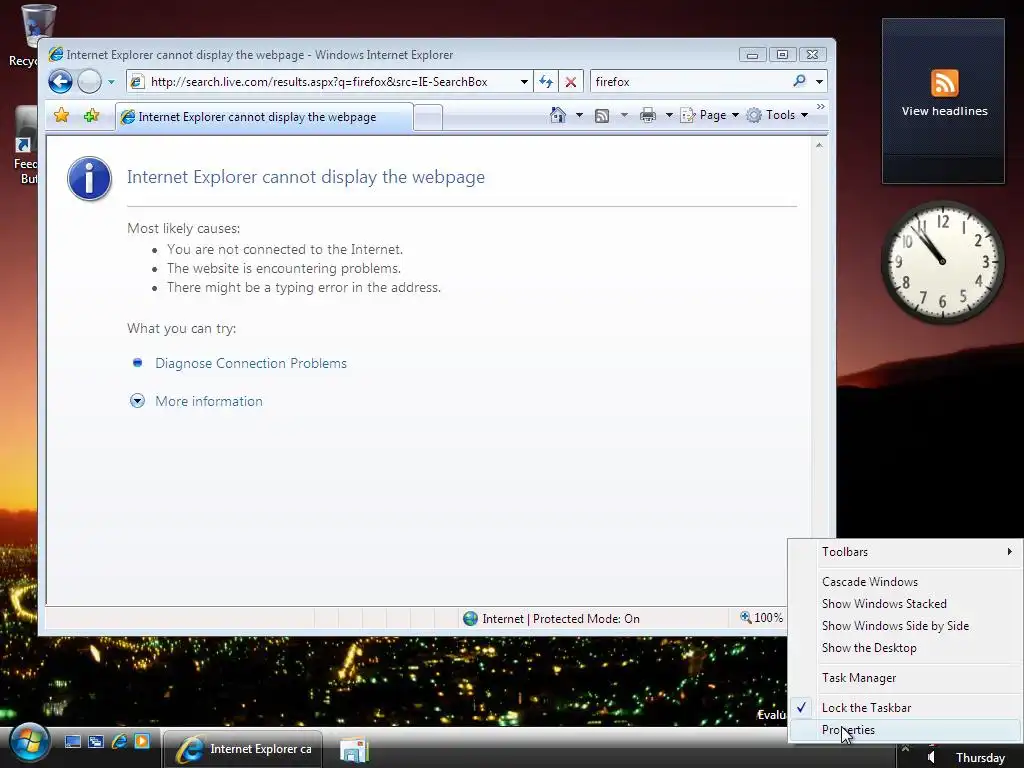Maximize the Internet Explorer window

pos(782,55)
